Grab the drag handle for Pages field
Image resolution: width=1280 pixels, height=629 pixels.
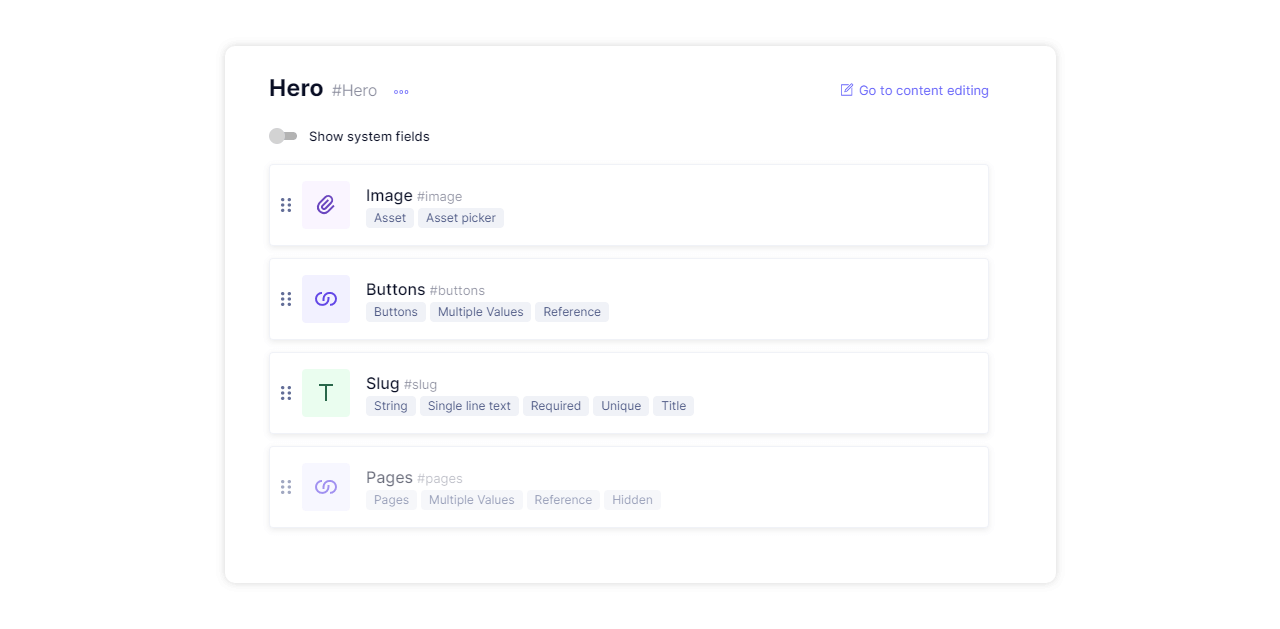point(286,487)
